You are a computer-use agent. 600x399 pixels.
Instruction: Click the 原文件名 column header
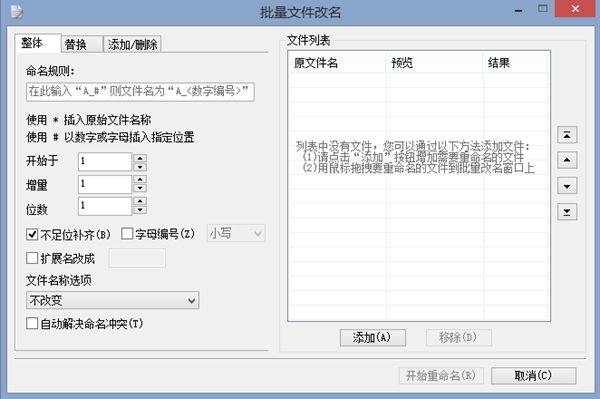pyautogui.click(x=337, y=63)
